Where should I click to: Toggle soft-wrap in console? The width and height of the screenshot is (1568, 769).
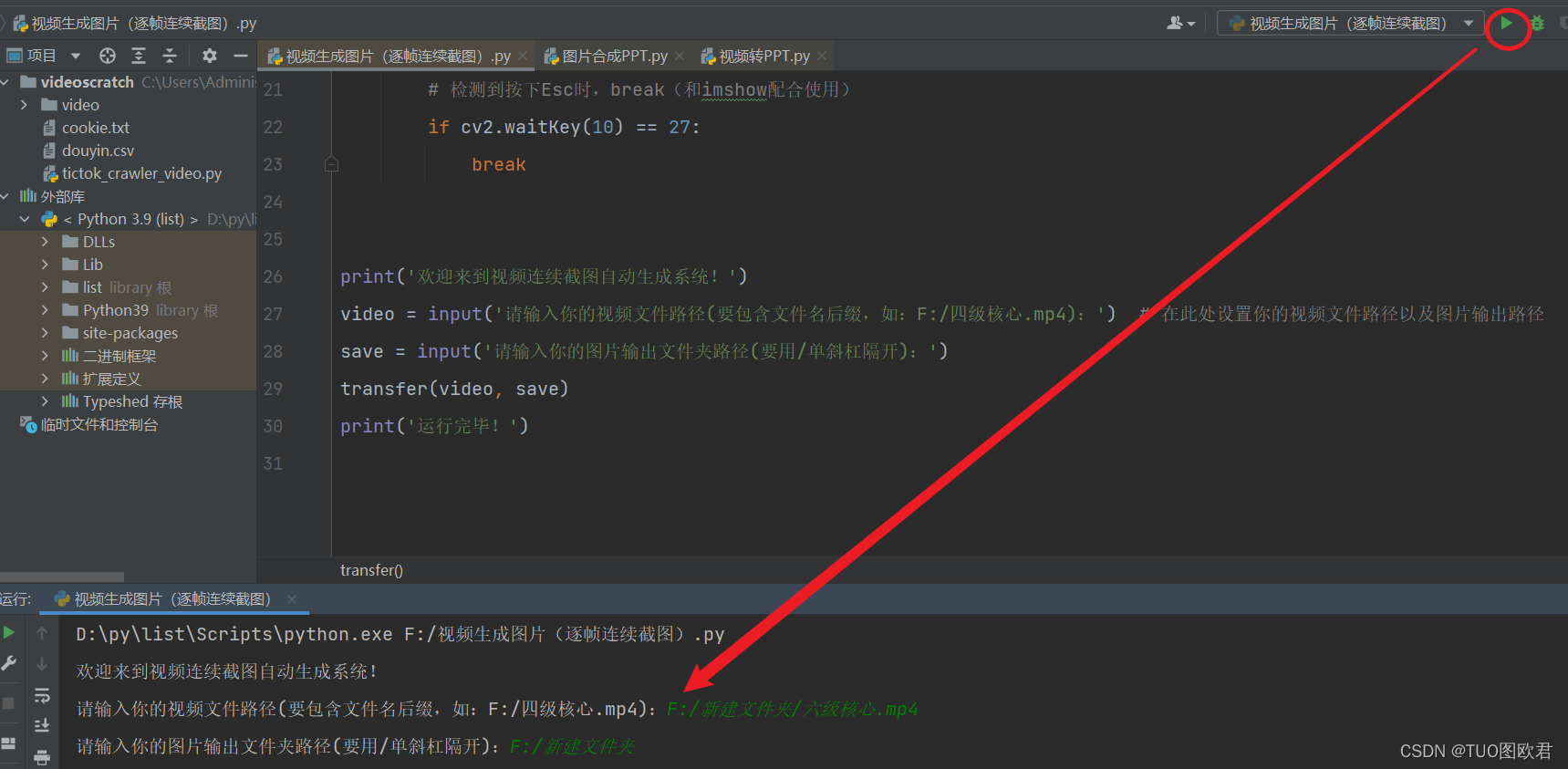click(x=42, y=696)
